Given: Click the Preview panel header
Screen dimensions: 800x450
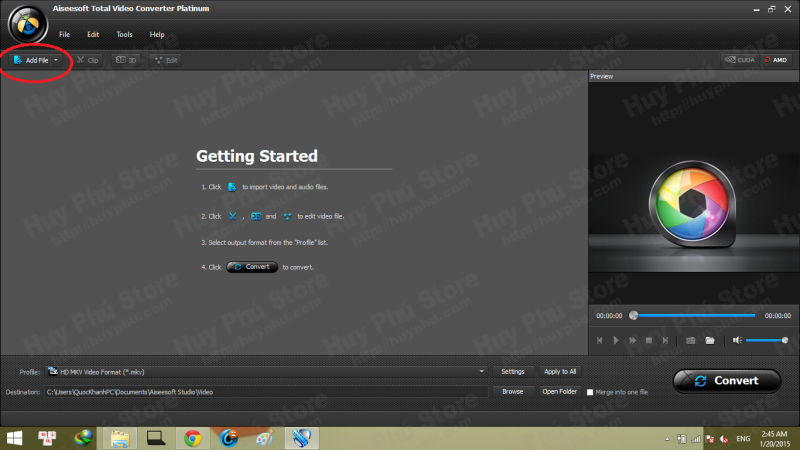Looking at the screenshot, I should click(x=693, y=76).
